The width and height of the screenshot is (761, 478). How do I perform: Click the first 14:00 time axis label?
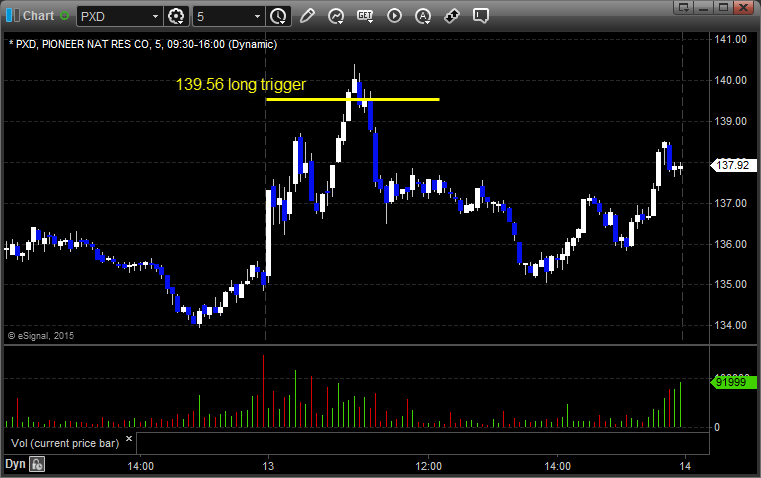tap(141, 466)
